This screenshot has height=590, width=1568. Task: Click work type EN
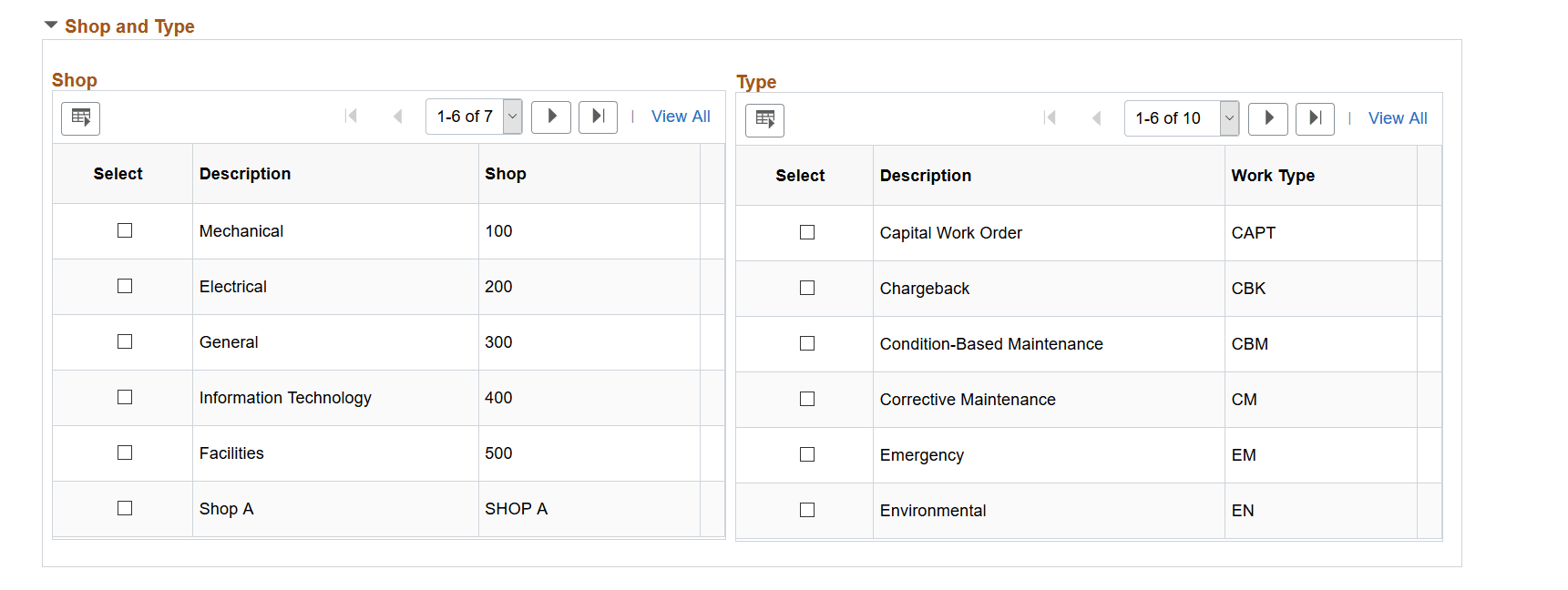[1243, 511]
